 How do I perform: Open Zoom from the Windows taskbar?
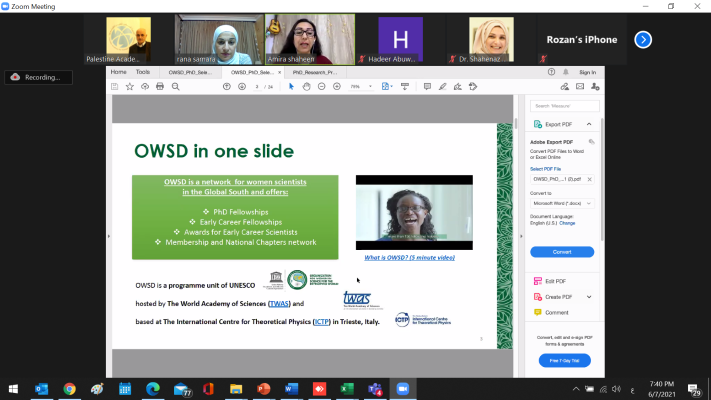coord(404,388)
